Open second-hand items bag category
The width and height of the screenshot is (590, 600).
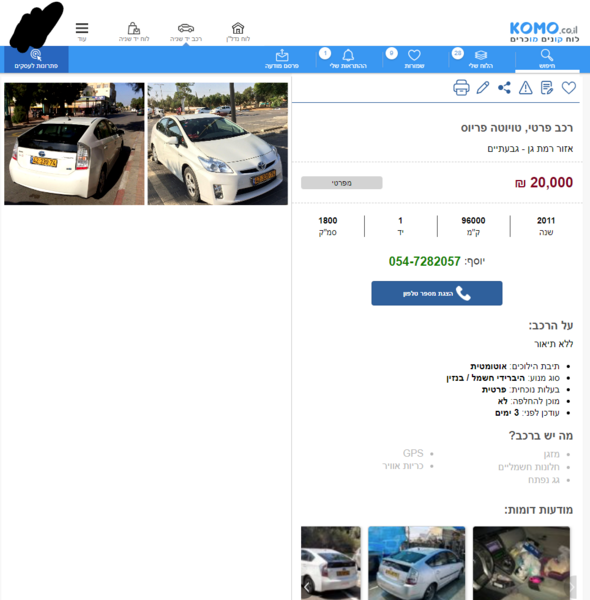click(x=134, y=32)
